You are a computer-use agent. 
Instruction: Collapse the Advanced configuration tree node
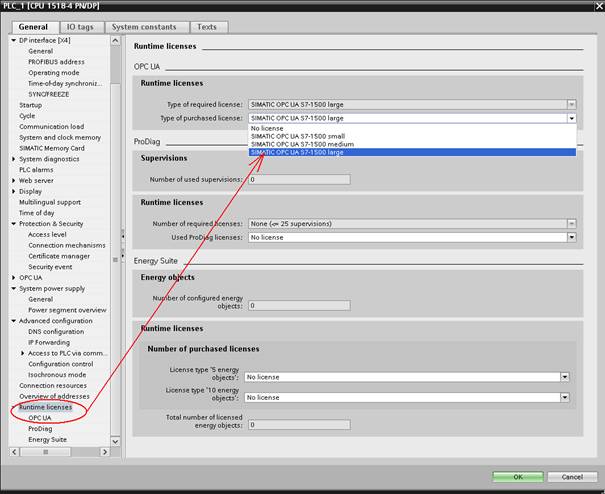(14, 321)
